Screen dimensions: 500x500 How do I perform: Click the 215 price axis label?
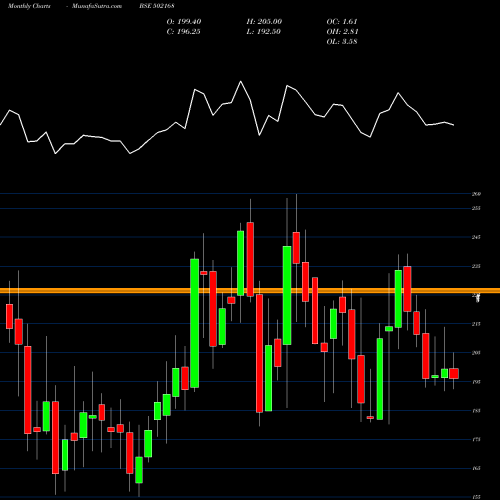coord(476,324)
